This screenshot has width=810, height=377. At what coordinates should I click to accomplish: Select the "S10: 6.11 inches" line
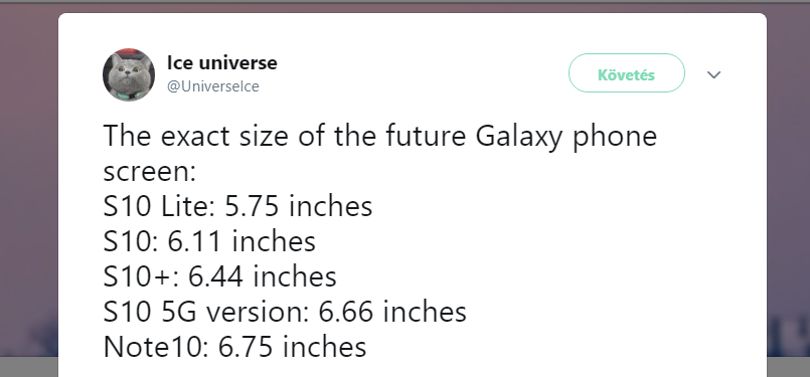209,241
